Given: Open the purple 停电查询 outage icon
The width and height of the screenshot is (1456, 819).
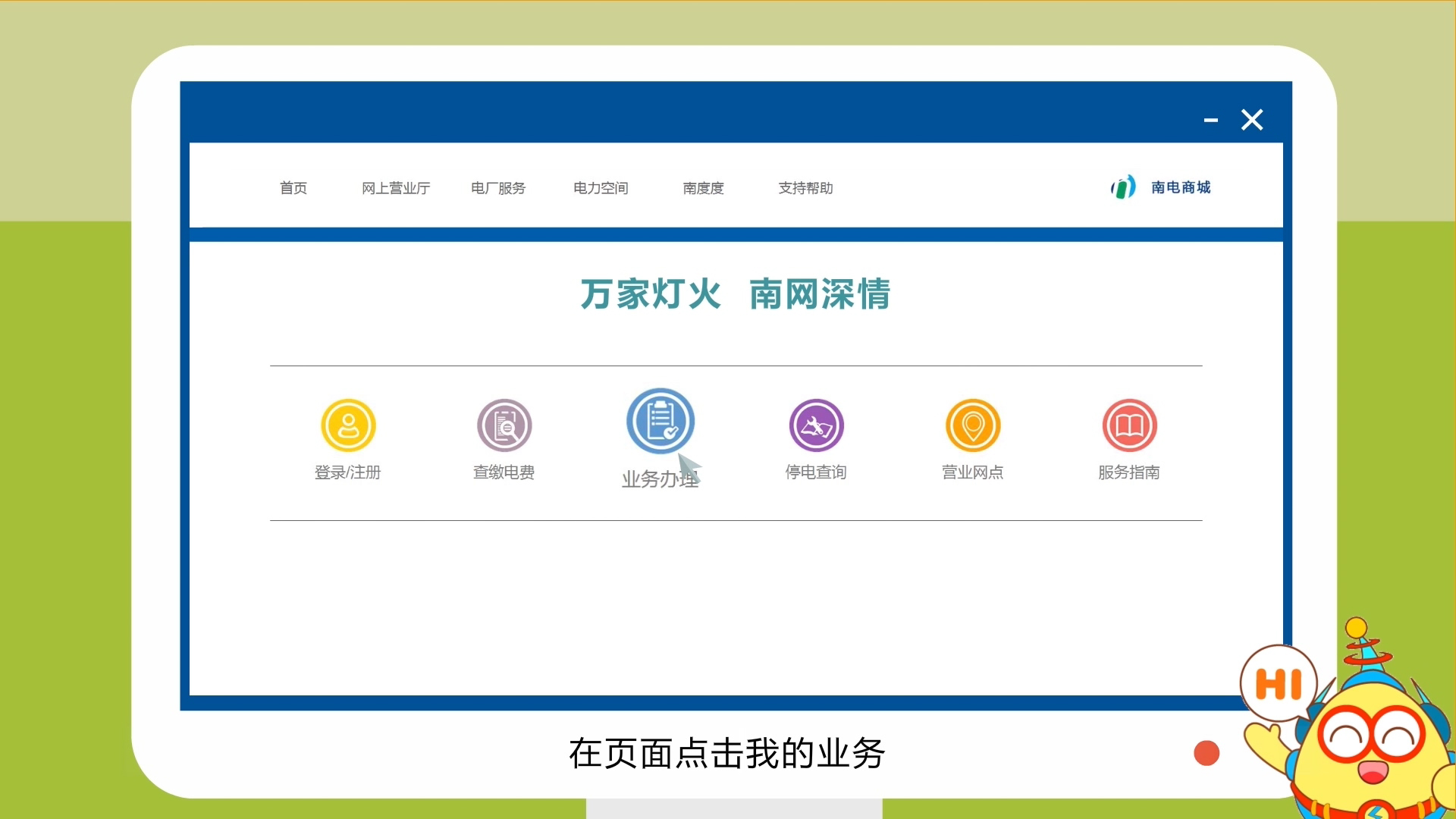Looking at the screenshot, I should click(x=817, y=425).
